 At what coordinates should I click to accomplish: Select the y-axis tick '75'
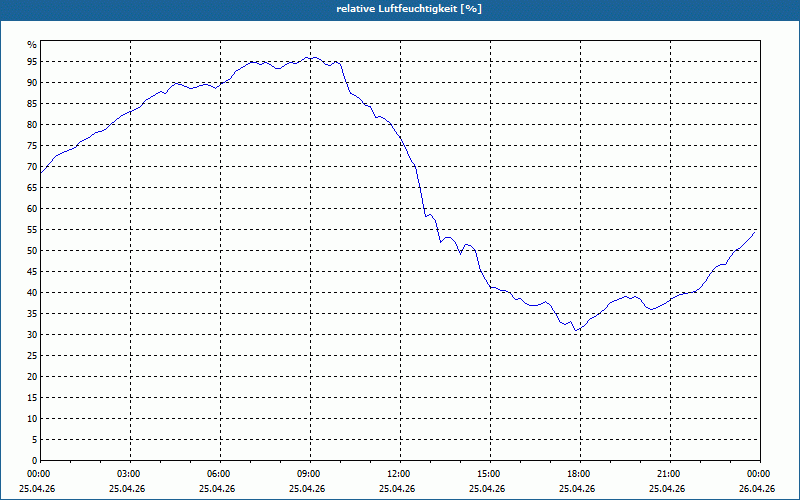click(x=32, y=145)
